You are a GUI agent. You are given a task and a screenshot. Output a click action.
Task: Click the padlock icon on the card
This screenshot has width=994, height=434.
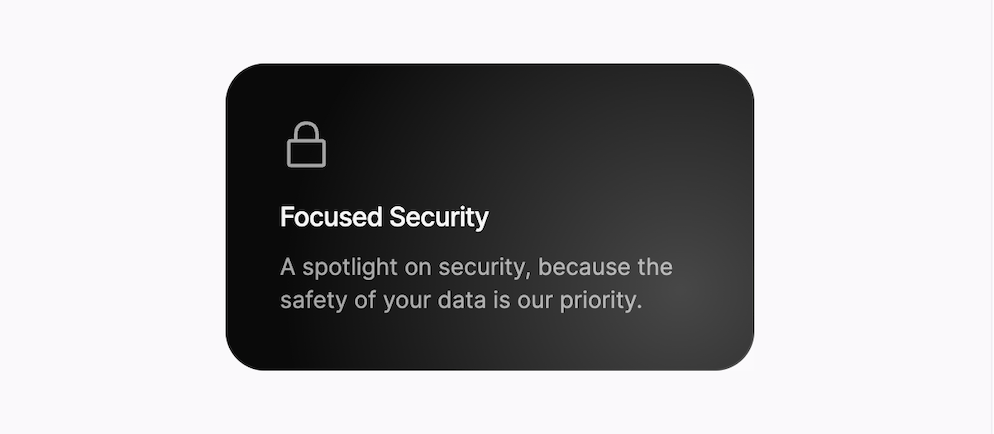tap(306, 144)
